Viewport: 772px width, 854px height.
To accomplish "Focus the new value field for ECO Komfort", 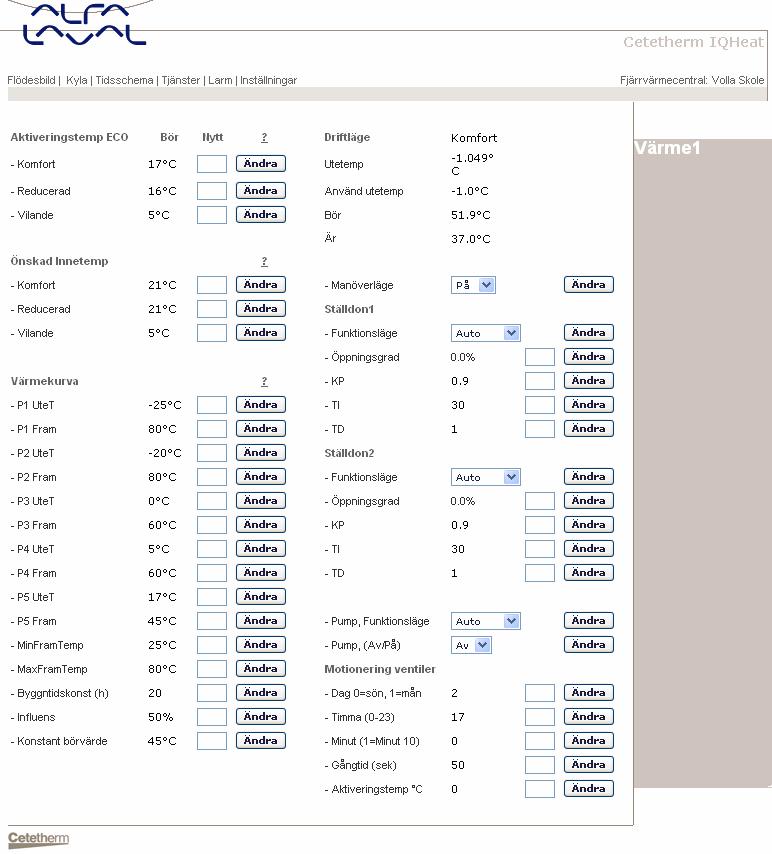I will (x=212, y=164).
